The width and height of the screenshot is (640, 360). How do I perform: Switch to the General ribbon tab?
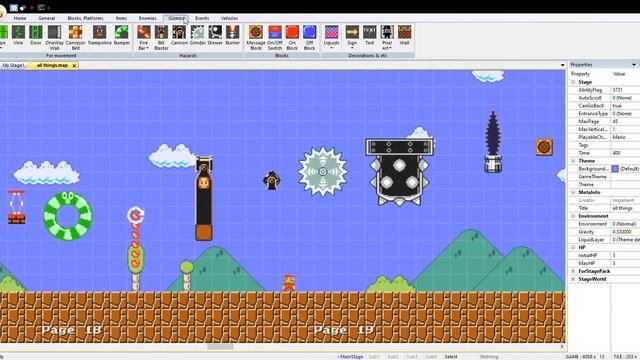[47, 18]
